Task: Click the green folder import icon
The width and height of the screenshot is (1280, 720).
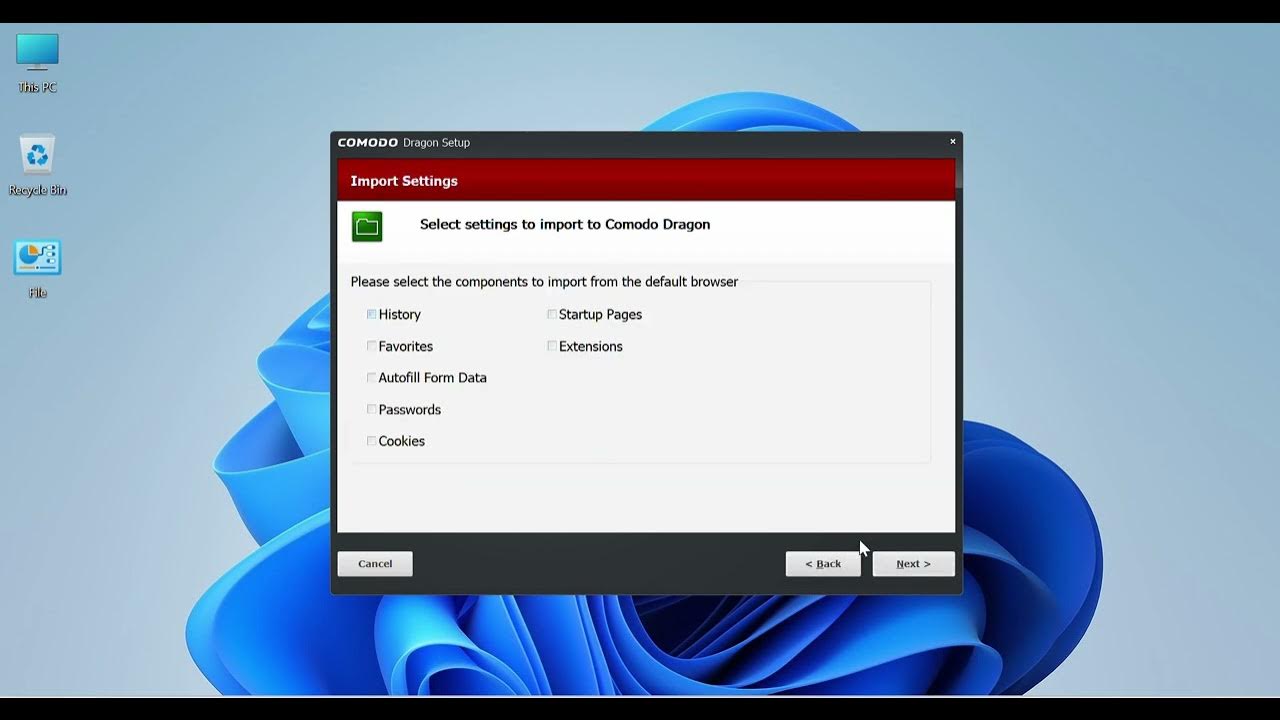Action: pyautogui.click(x=367, y=226)
